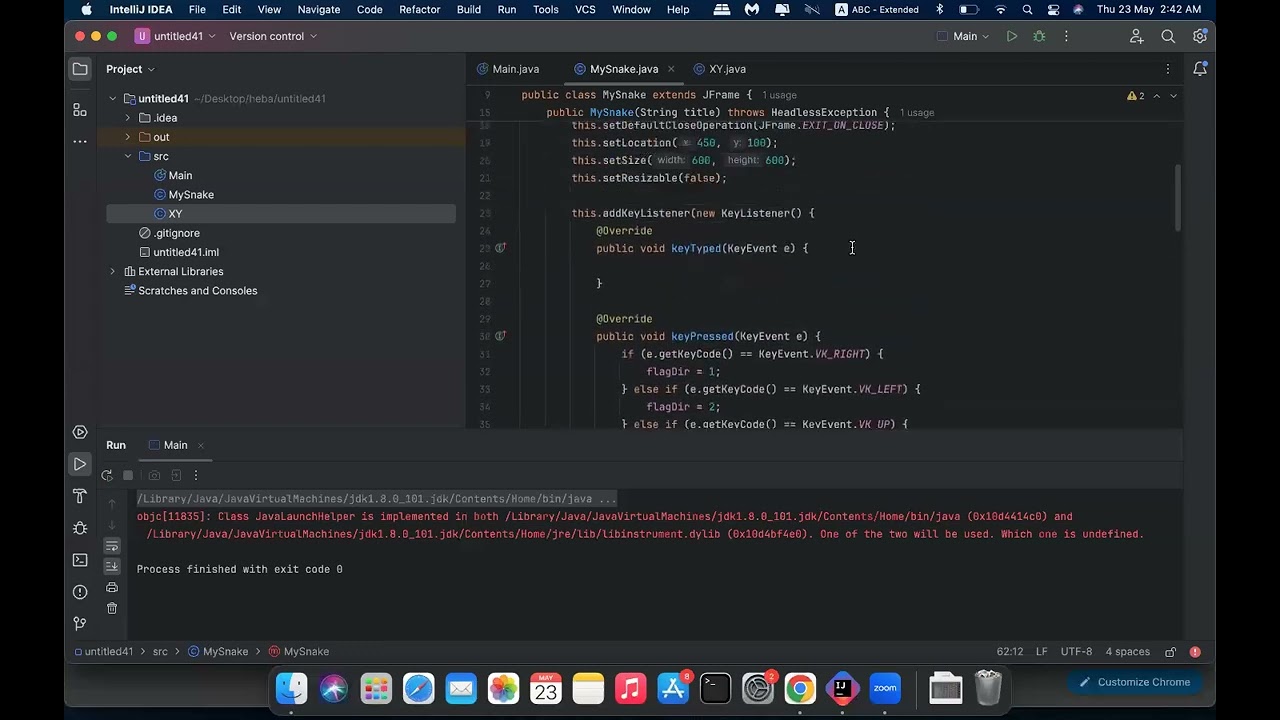Viewport: 1280px width, 720px height.
Task: Open editor tabs more options menu
Action: tap(1167, 69)
